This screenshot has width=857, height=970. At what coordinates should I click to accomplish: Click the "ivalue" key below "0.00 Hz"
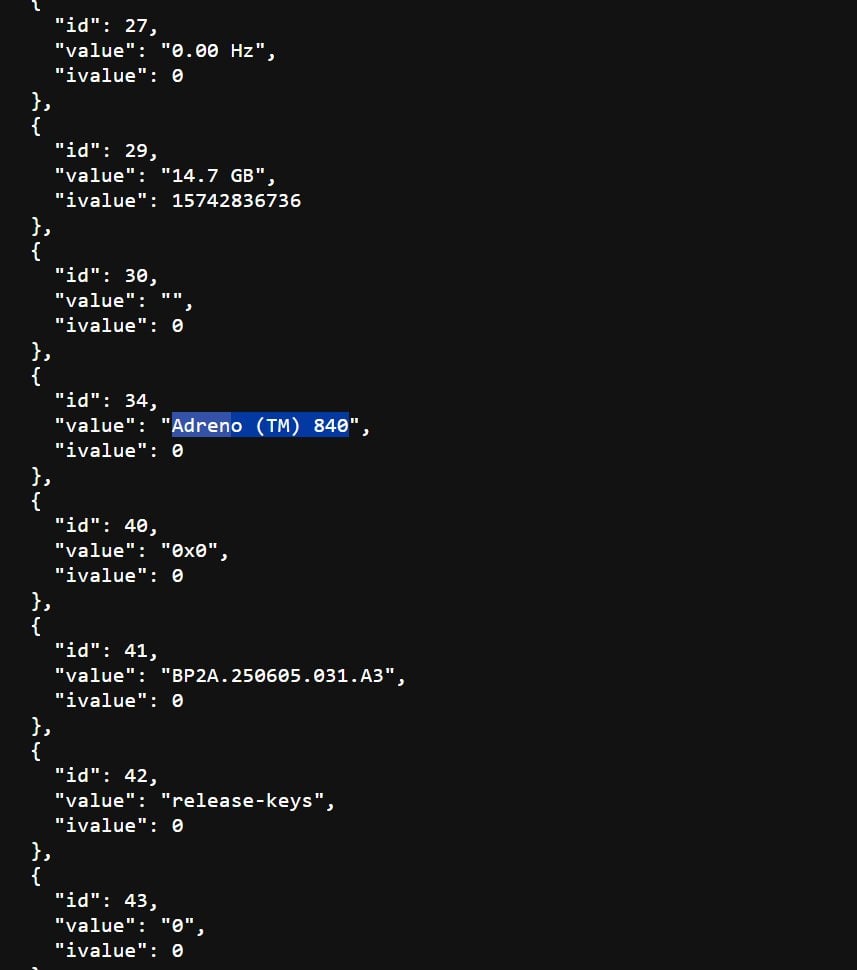pyautogui.click(x=101, y=76)
